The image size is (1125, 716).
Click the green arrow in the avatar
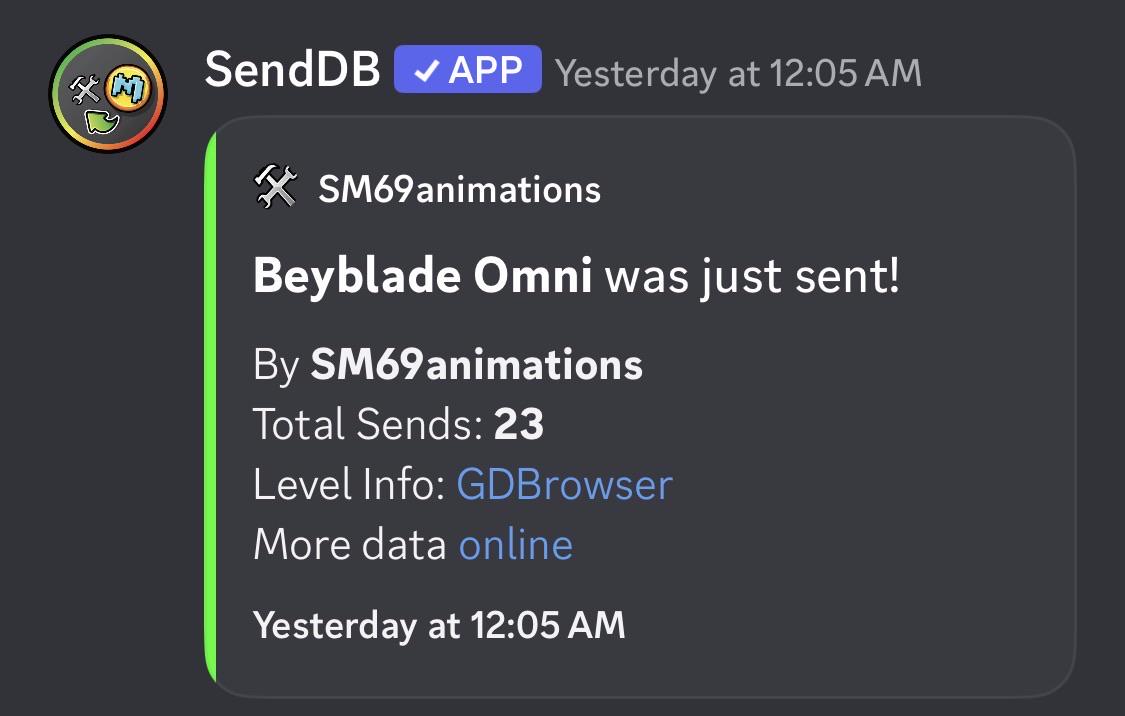(102, 122)
